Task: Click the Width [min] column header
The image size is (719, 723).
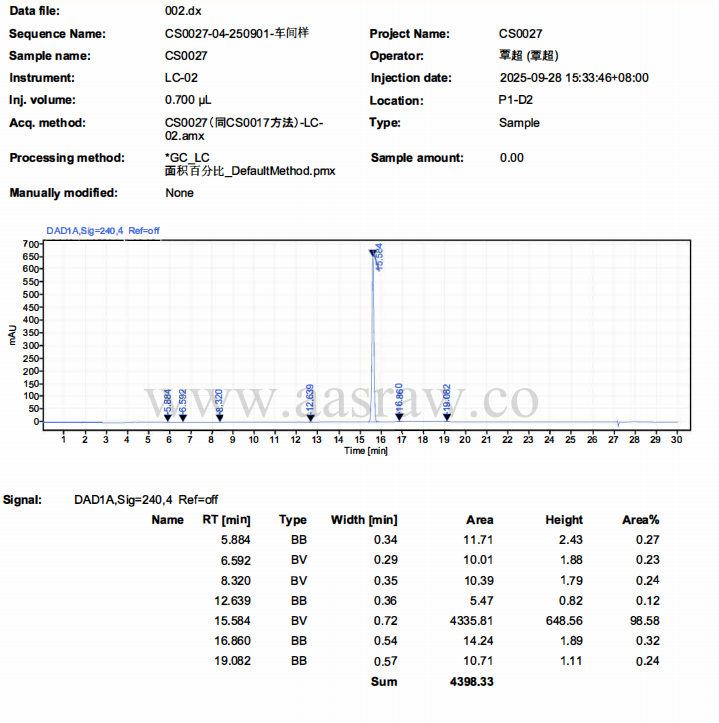Action: (x=364, y=520)
